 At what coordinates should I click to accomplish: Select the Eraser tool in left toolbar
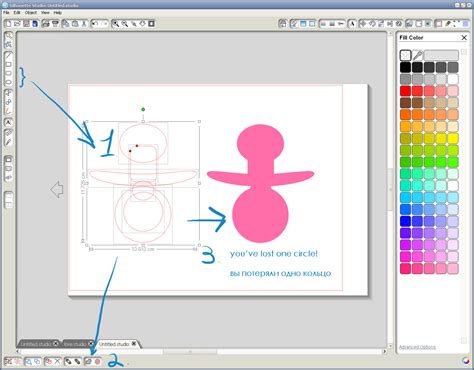[x=9, y=133]
